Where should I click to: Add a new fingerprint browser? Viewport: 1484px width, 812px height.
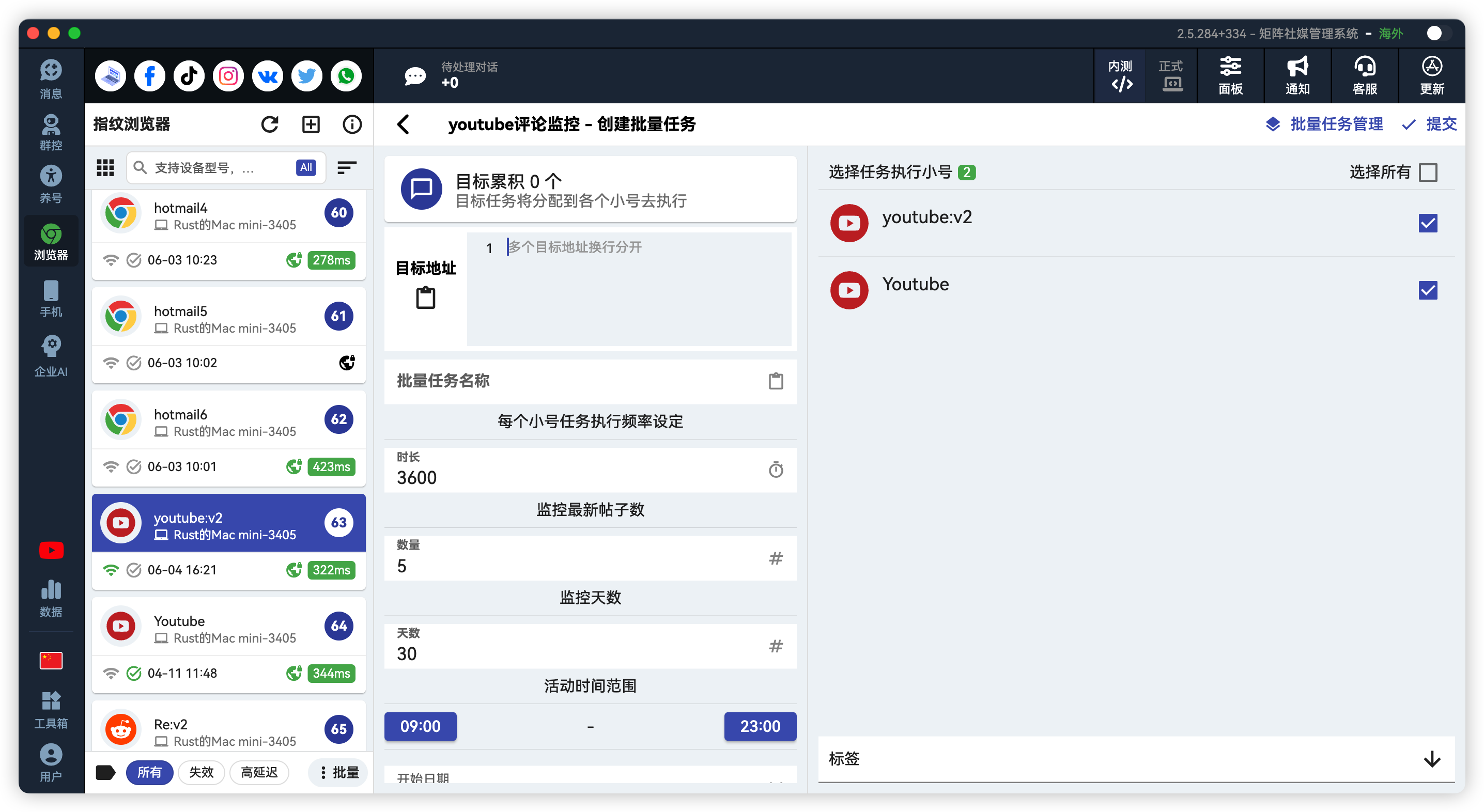pyautogui.click(x=311, y=124)
